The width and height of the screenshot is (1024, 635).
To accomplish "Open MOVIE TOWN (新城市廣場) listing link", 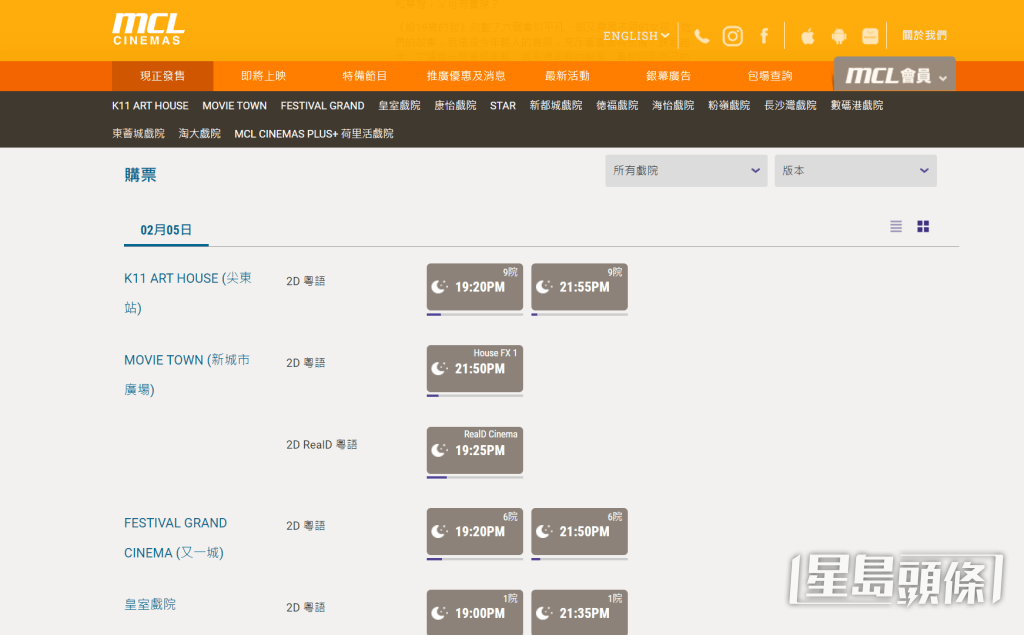I will [187, 374].
